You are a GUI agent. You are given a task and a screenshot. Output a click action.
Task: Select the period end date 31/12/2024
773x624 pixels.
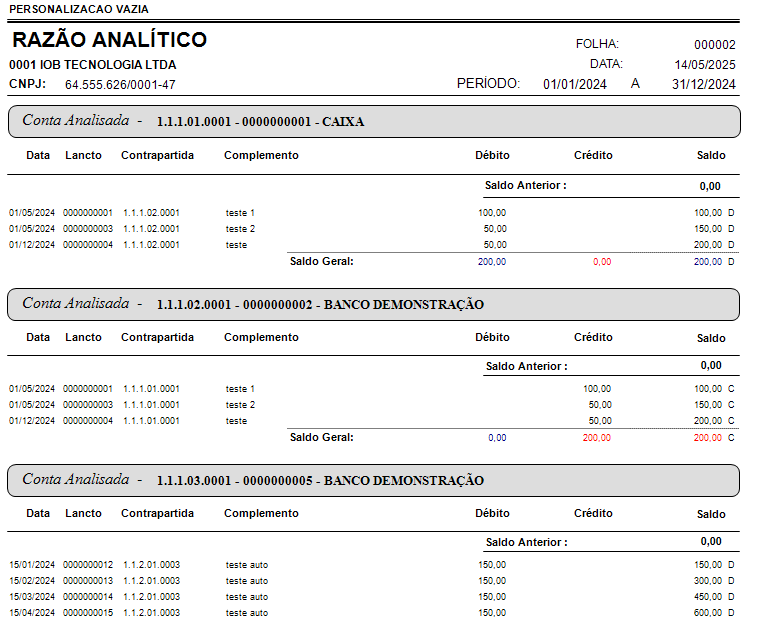tap(704, 84)
